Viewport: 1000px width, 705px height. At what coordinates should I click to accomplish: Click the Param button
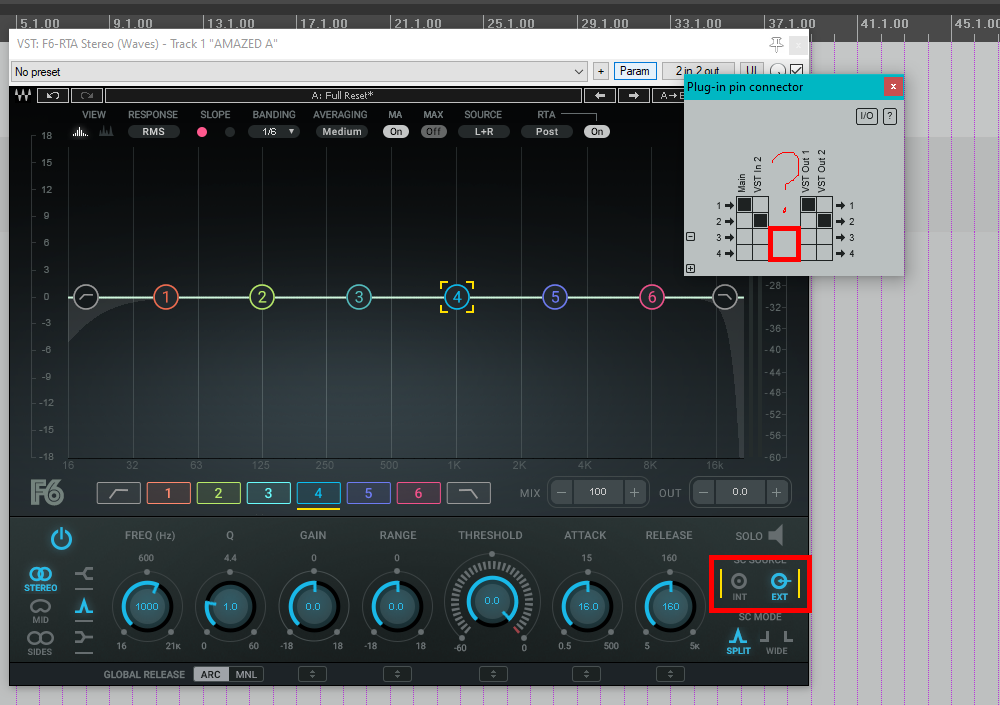click(x=635, y=71)
